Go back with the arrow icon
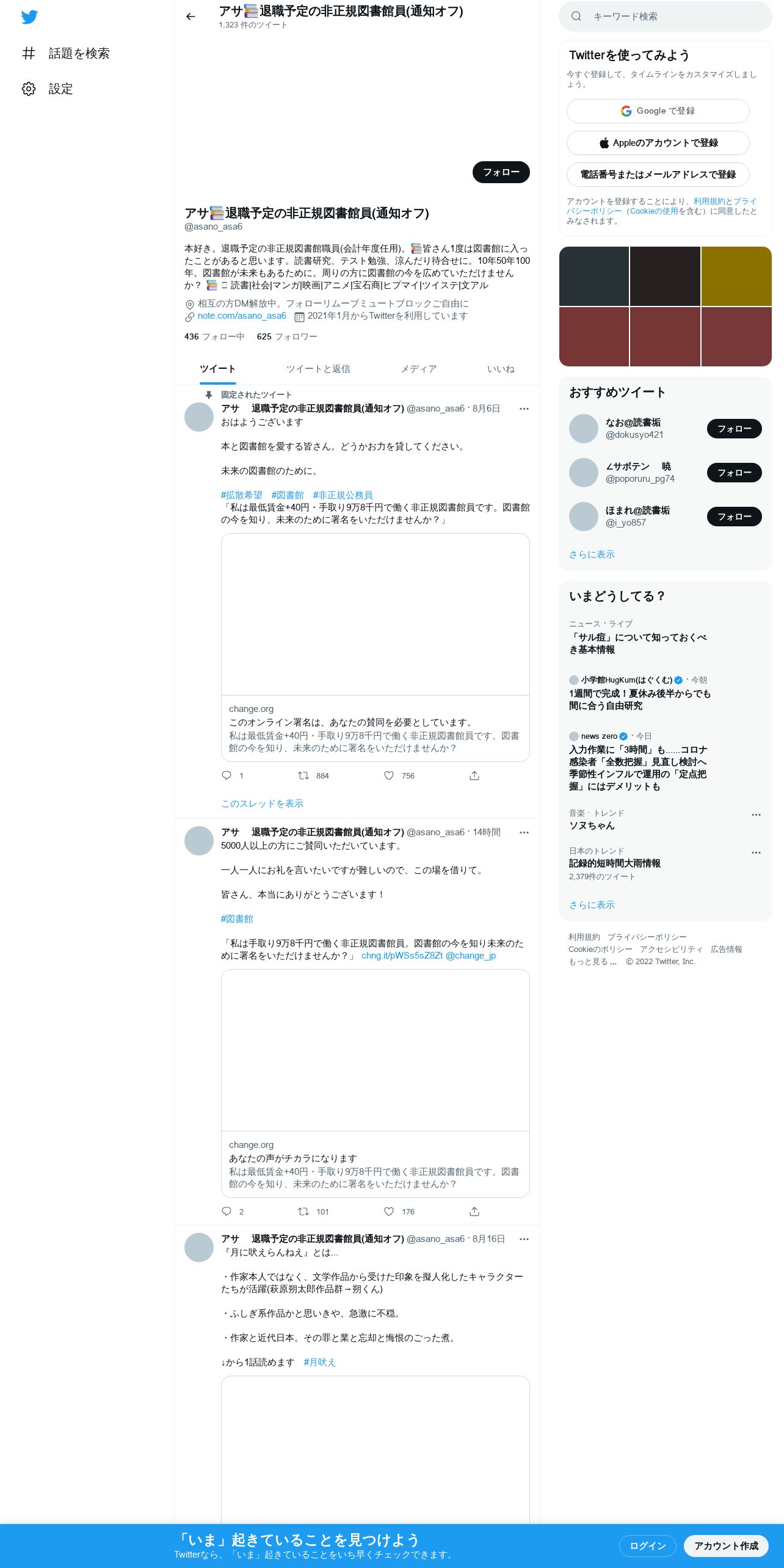The image size is (784, 1568). pyautogui.click(x=191, y=16)
